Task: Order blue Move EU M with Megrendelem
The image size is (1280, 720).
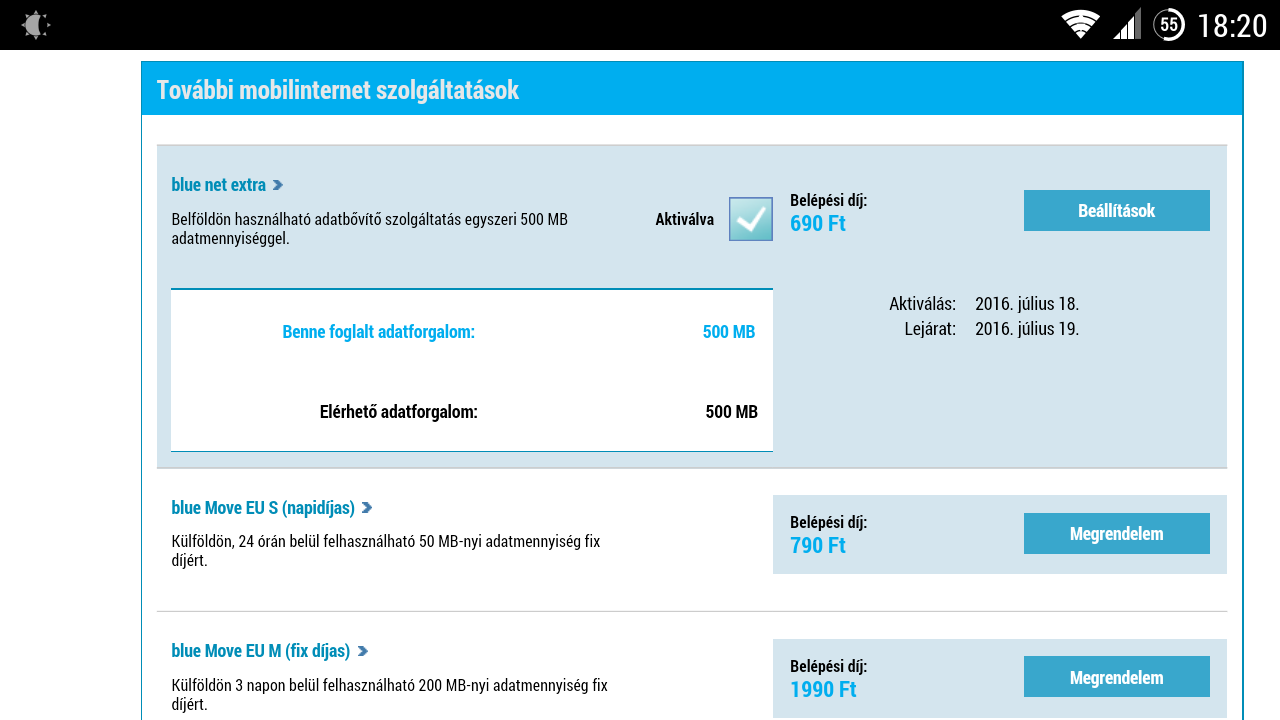Action: pyautogui.click(x=1117, y=677)
